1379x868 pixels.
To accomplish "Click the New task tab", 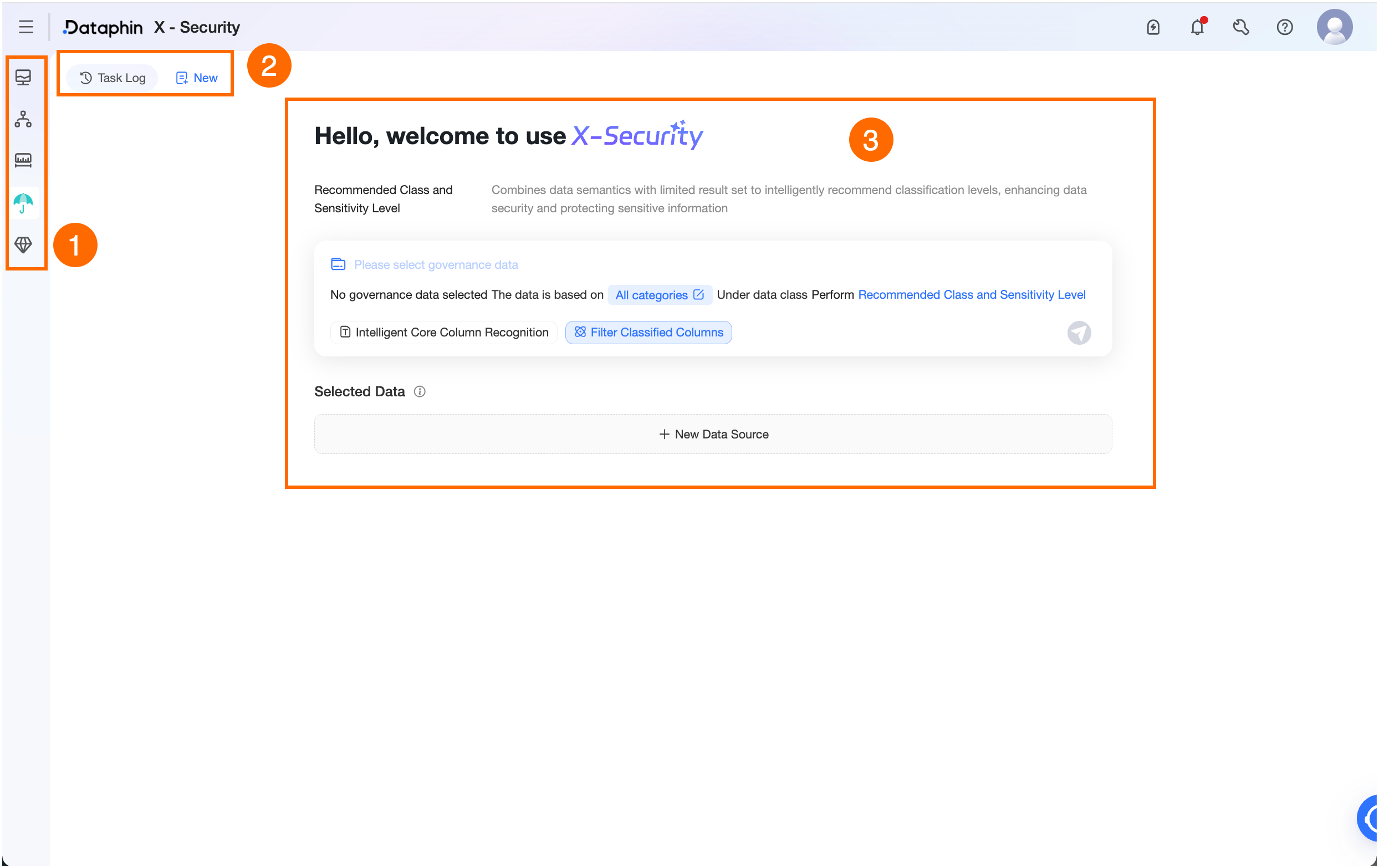I will pyautogui.click(x=196, y=78).
